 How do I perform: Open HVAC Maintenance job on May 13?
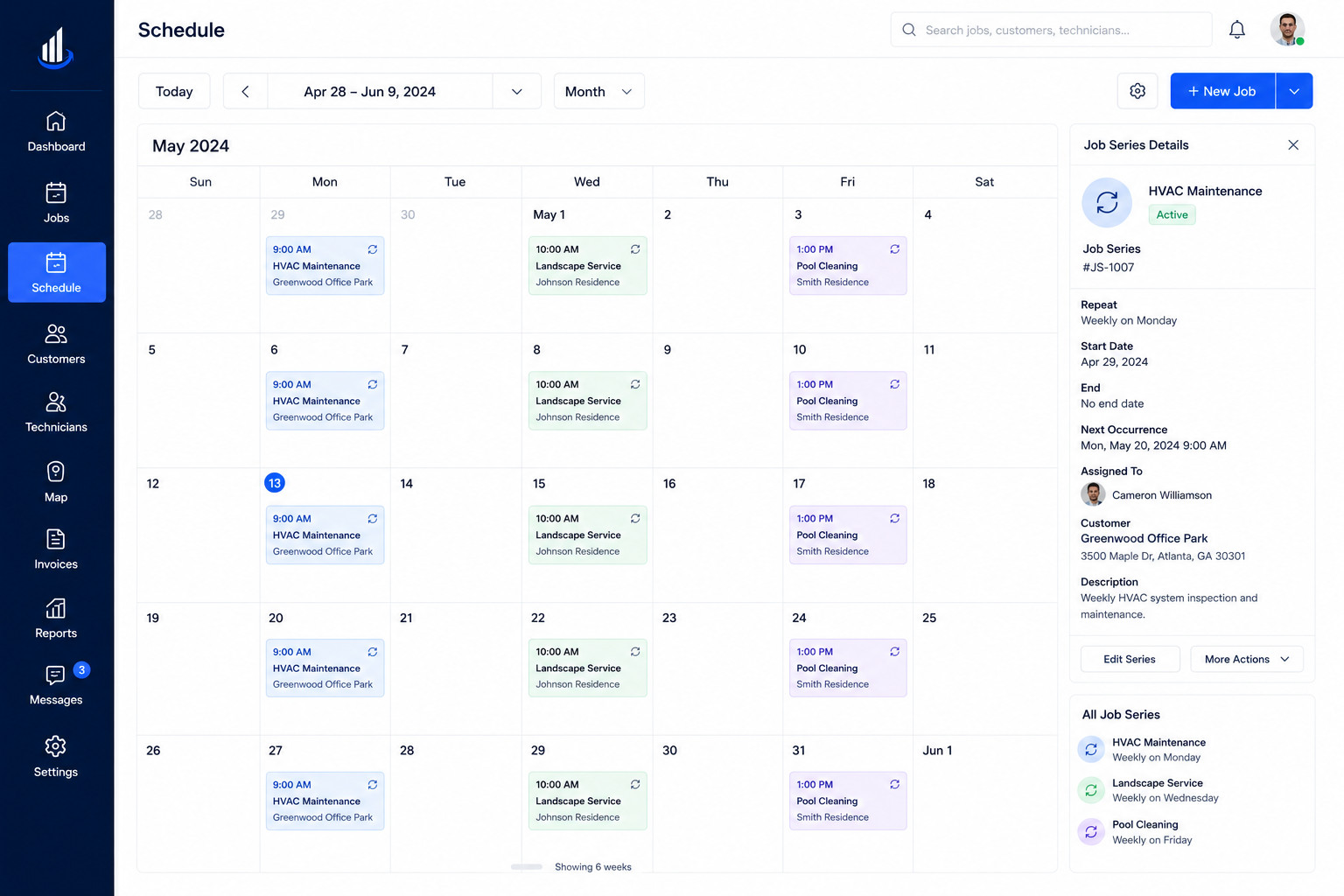325,535
